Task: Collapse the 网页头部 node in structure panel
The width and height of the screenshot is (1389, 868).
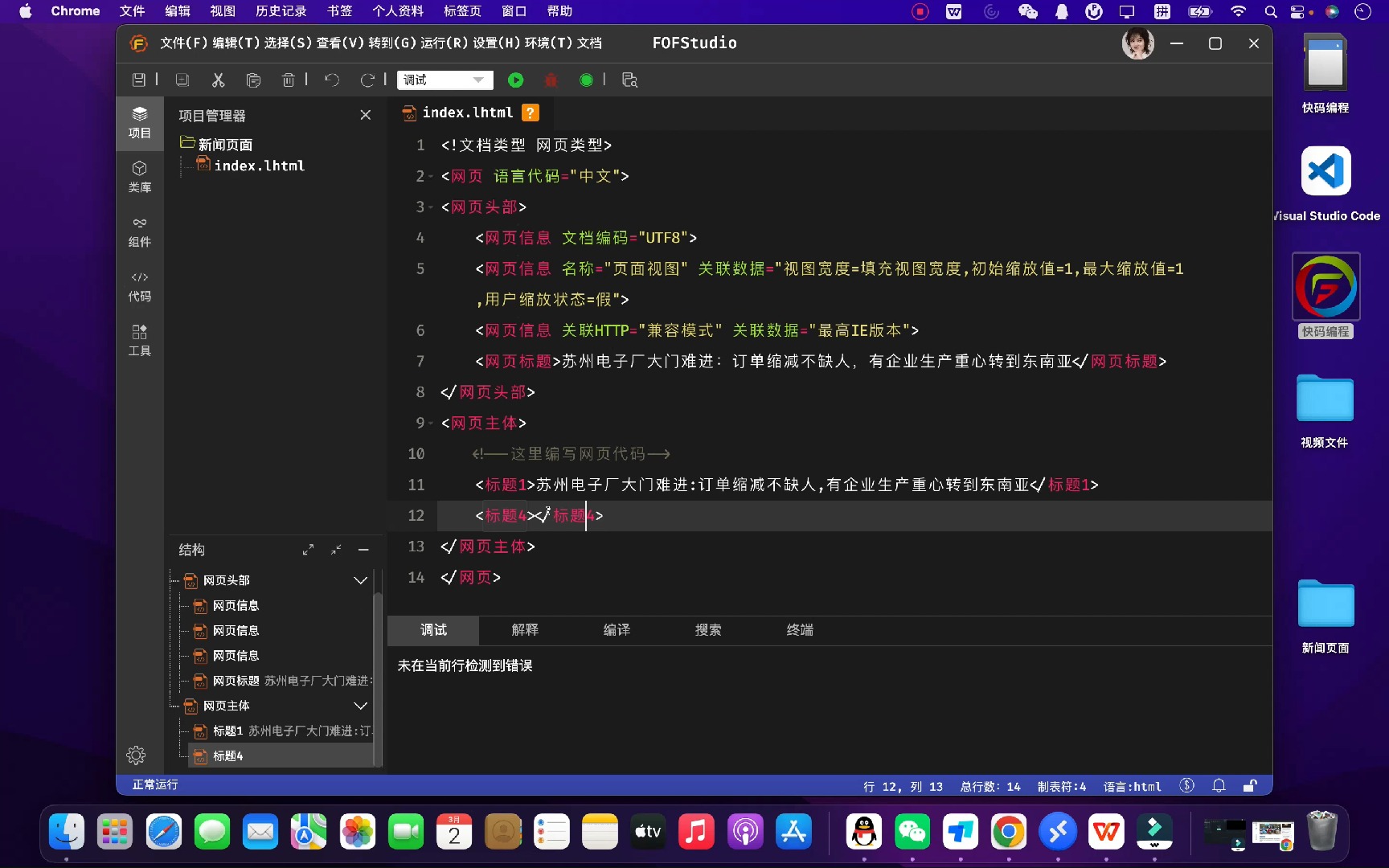Action: coord(360,580)
